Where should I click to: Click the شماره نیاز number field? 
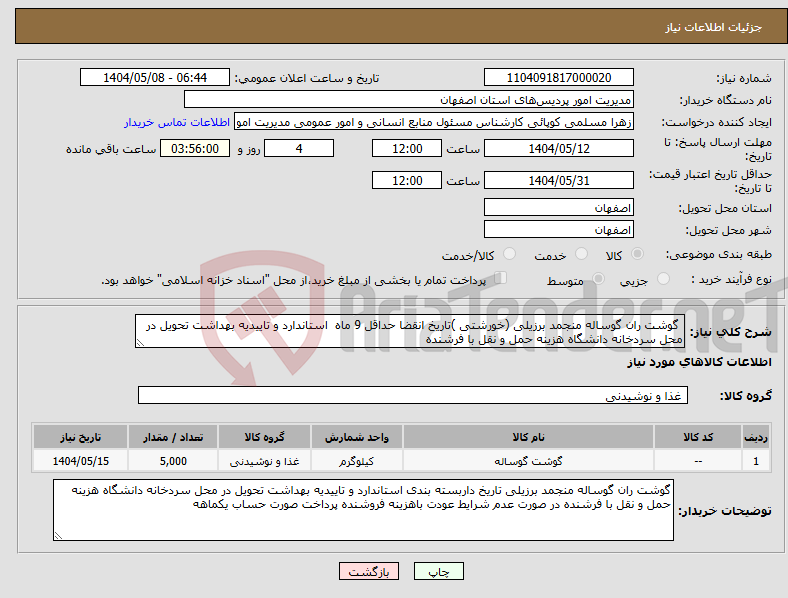tap(558, 77)
